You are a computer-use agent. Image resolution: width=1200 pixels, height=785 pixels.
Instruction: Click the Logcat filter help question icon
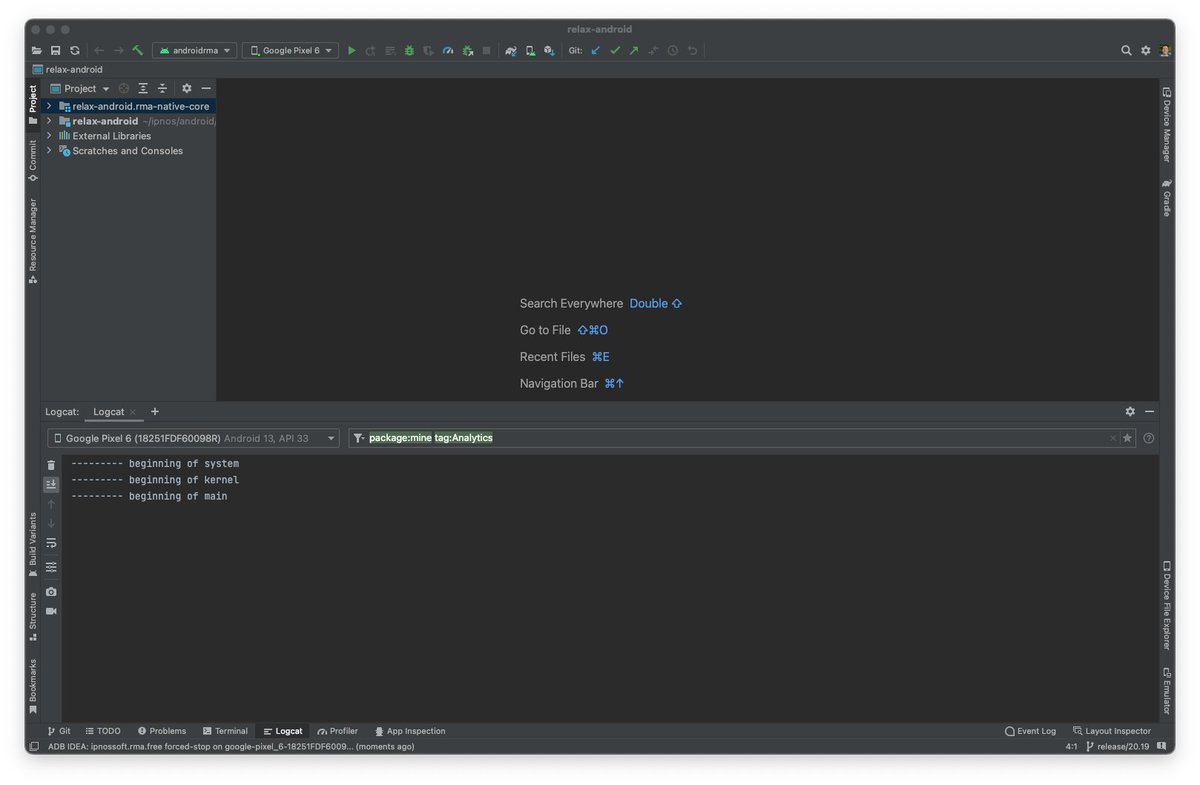point(1149,438)
